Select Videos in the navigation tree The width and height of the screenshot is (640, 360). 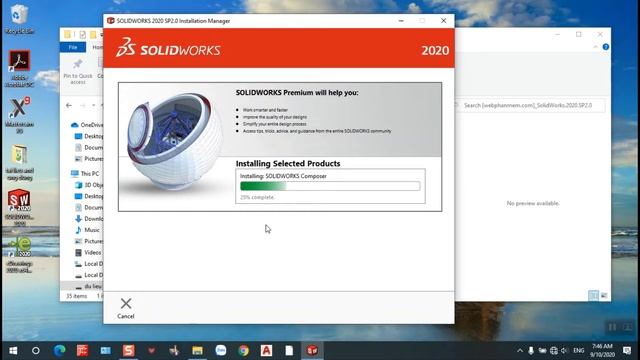click(x=88, y=253)
